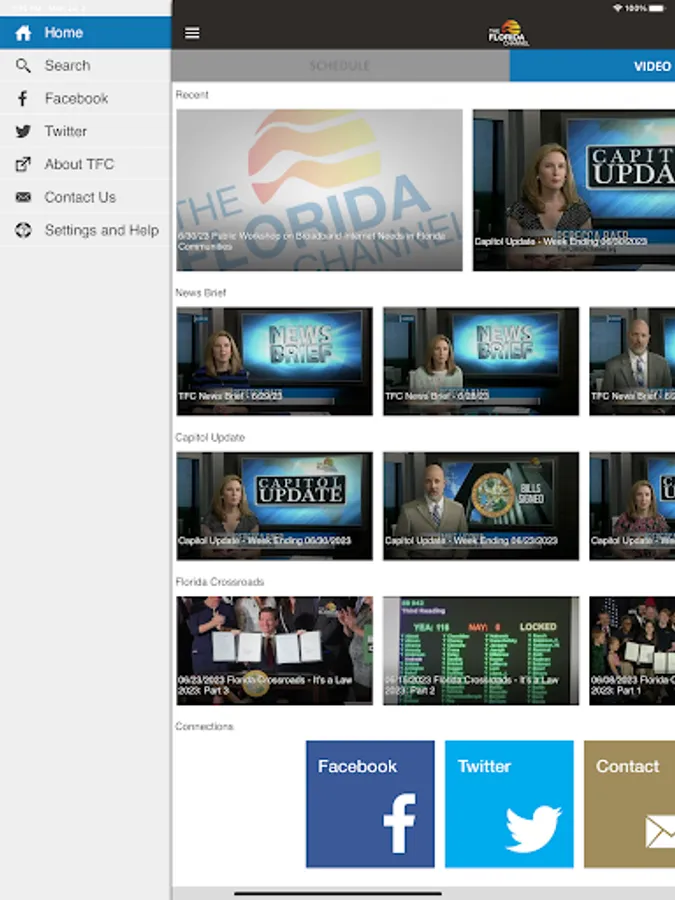Click the Connections section heading
Viewport: 675px width, 900px height.
(x=204, y=727)
